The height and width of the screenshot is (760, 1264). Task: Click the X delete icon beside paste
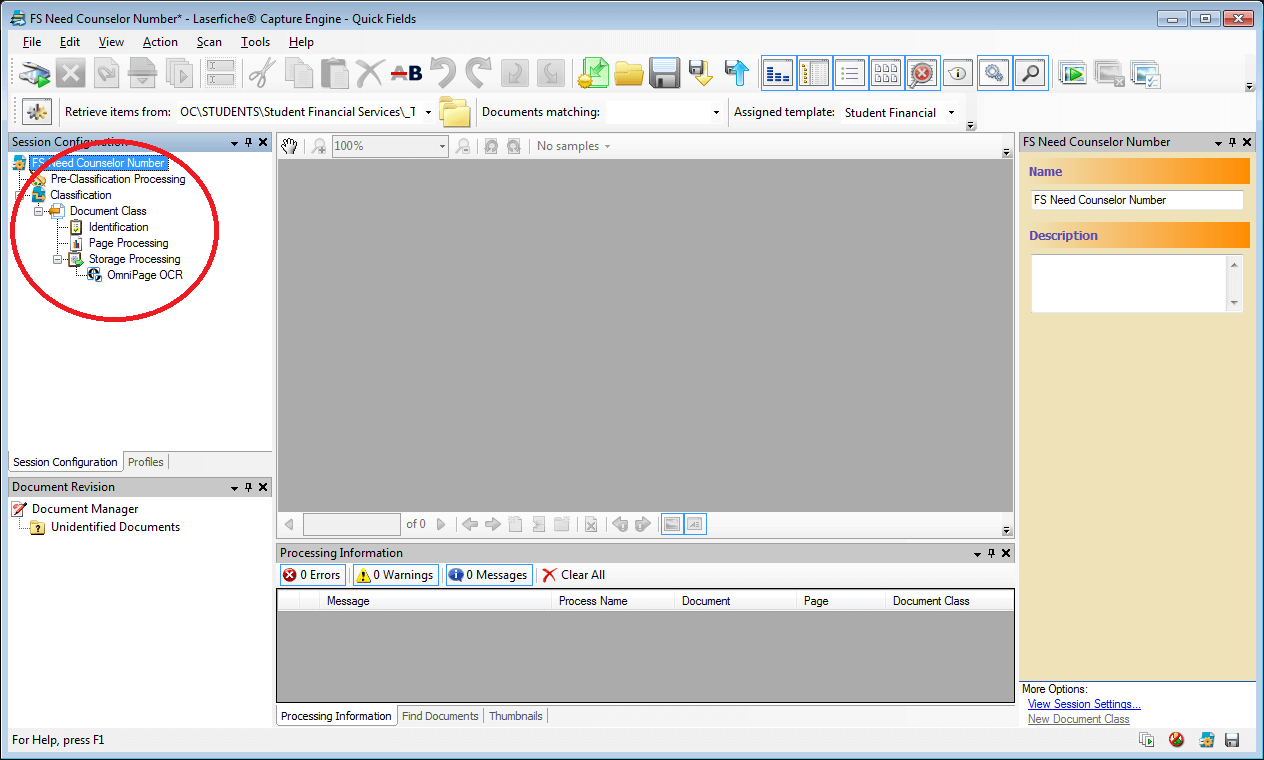(x=370, y=73)
